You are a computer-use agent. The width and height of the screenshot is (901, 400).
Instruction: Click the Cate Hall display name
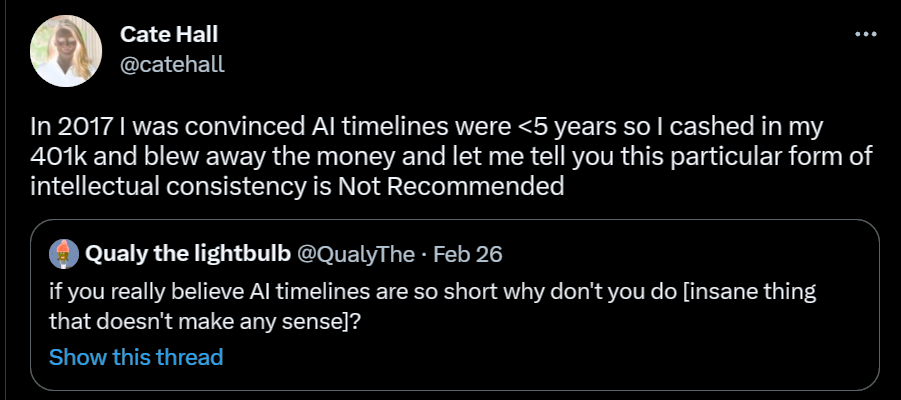(x=168, y=35)
